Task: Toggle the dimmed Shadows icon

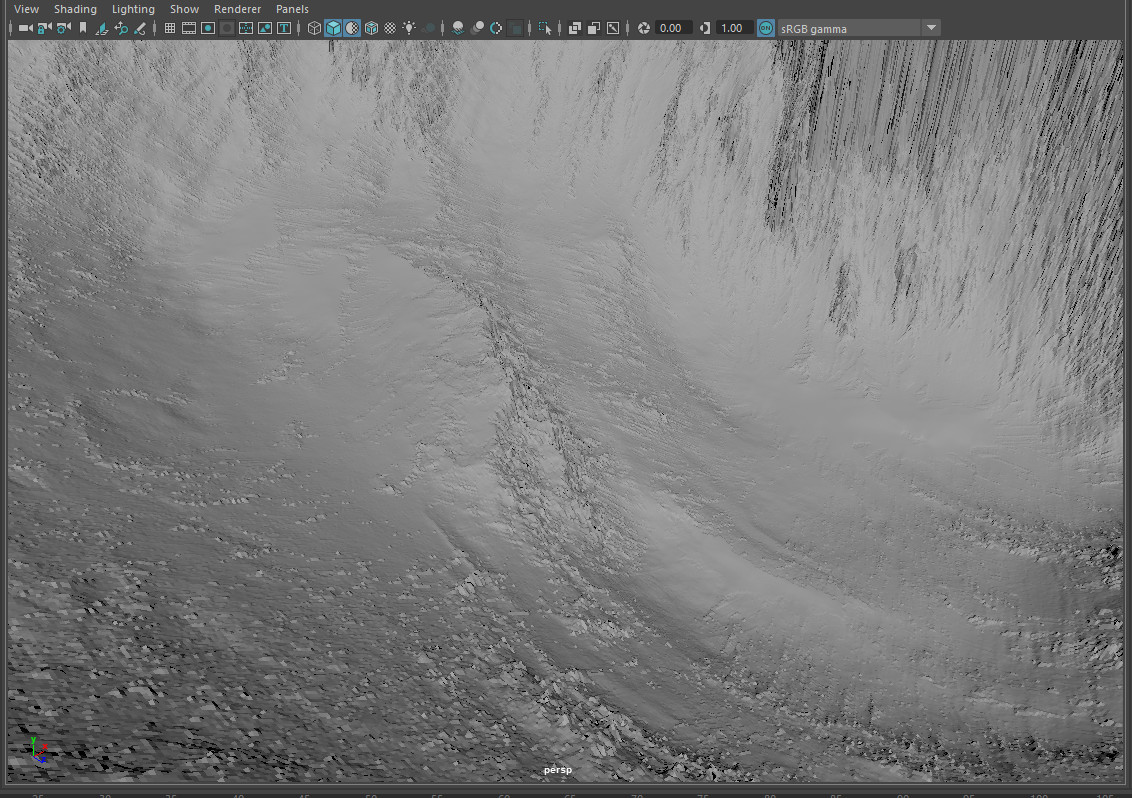Action: [429, 28]
